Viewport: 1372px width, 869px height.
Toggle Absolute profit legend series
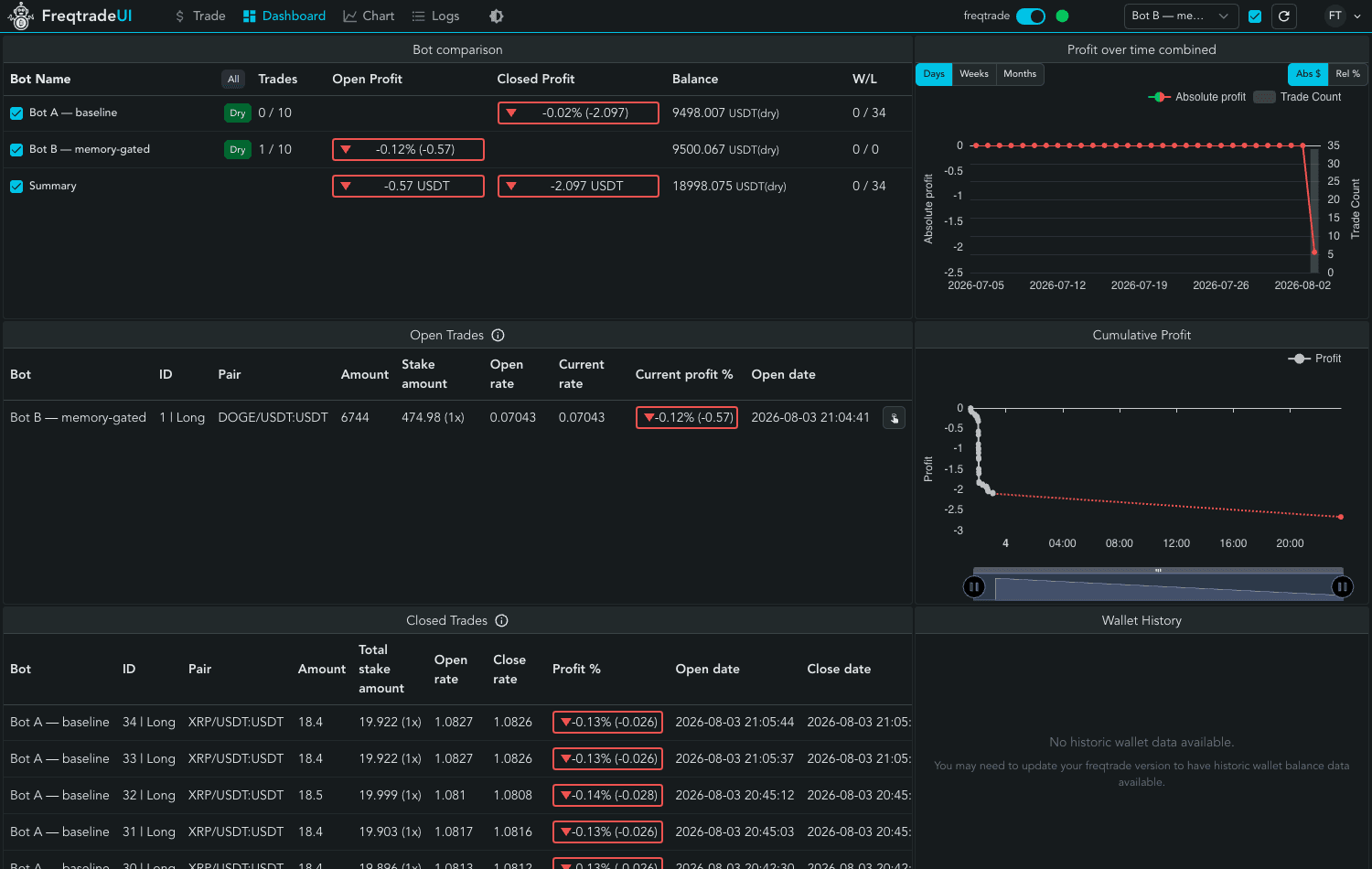[x=1197, y=97]
